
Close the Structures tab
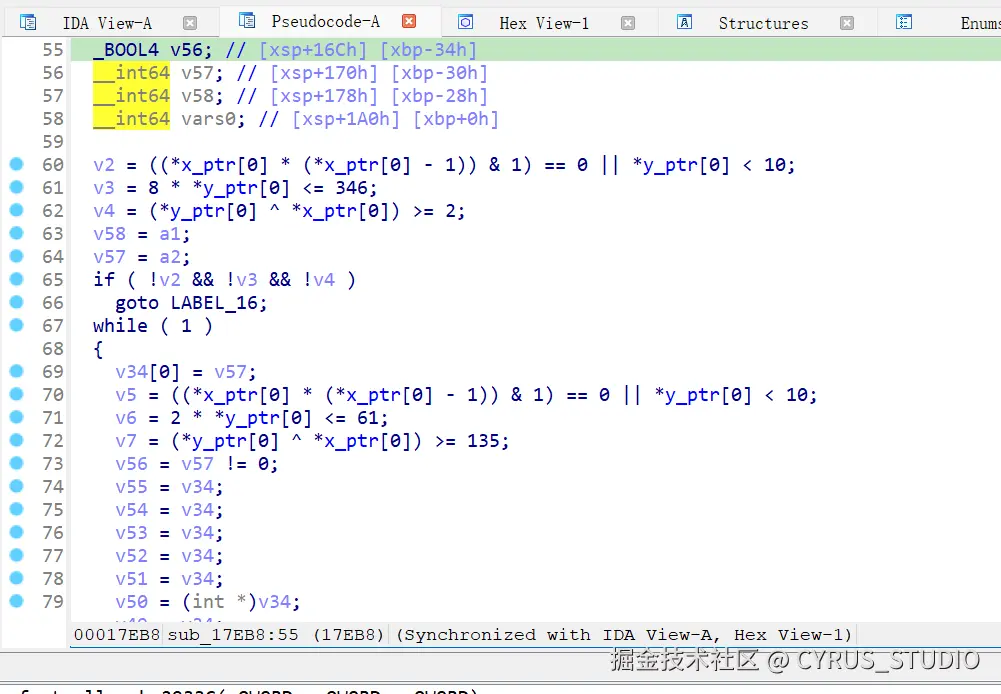847,23
